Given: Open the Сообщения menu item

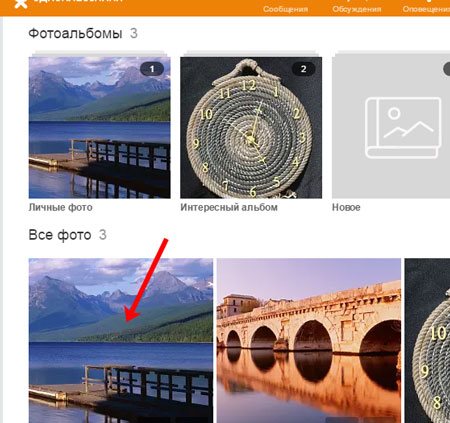Looking at the screenshot, I should tap(285, 9).
